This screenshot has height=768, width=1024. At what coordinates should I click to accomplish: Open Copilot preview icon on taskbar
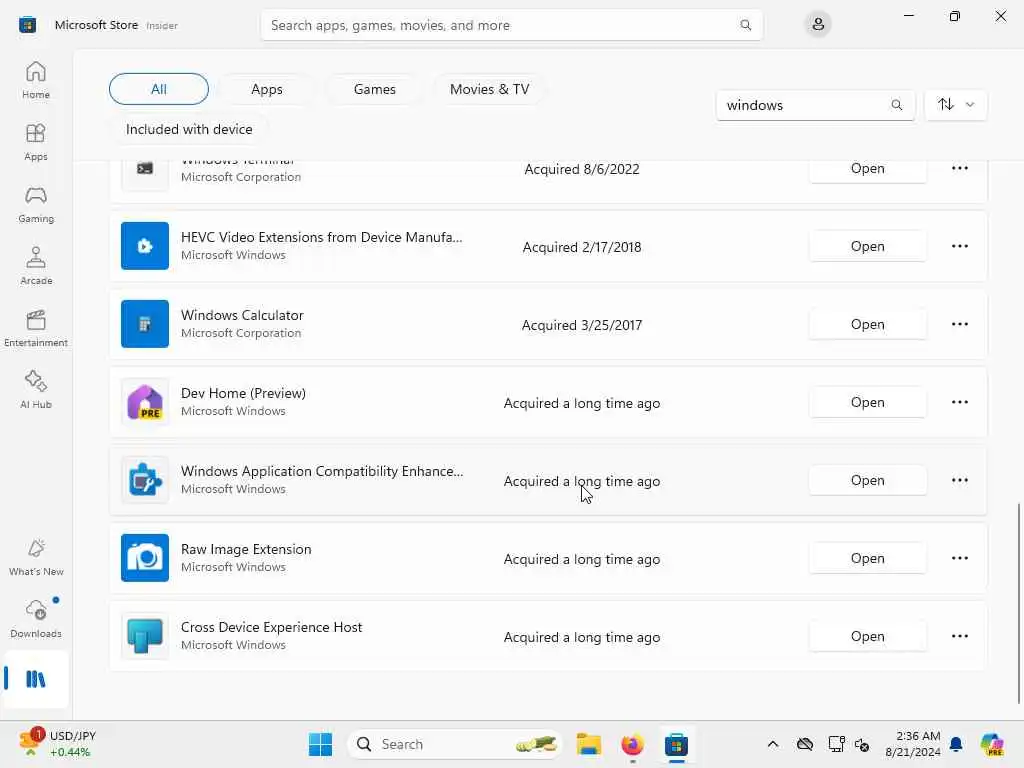pos(992,744)
